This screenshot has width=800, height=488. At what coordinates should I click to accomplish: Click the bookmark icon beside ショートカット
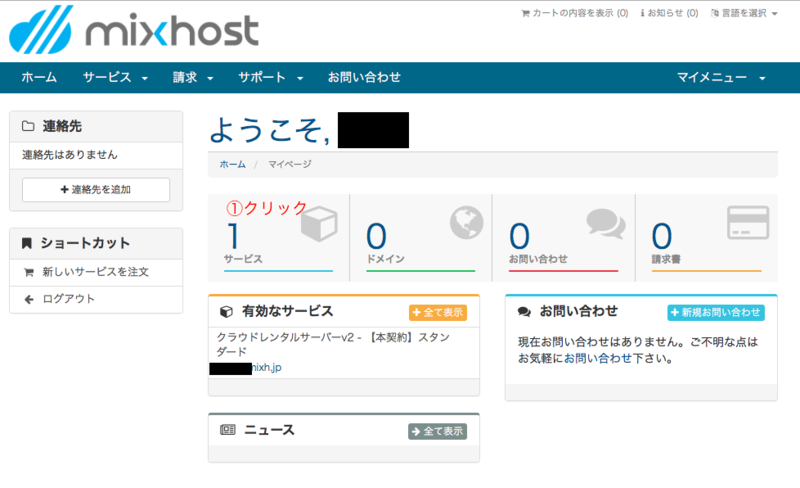27,243
